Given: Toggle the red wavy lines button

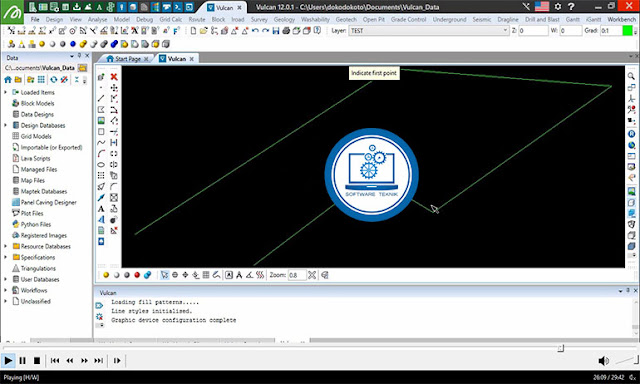Looking at the screenshot, I should (x=260, y=275).
